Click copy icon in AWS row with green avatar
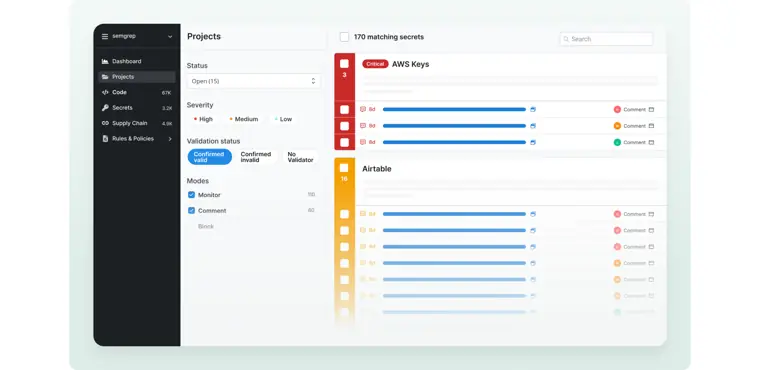 coord(533,142)
